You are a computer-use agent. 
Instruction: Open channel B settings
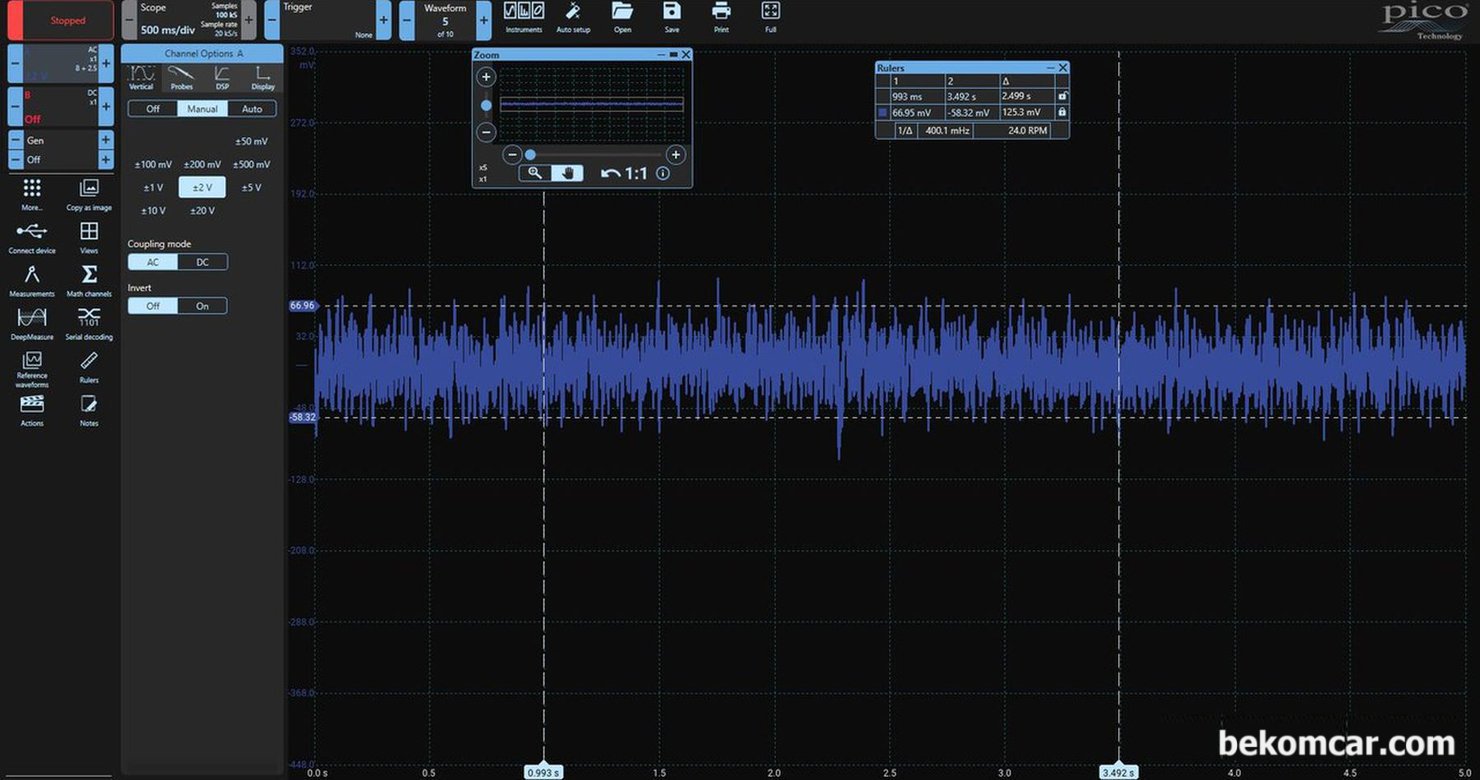click(60, 106)
